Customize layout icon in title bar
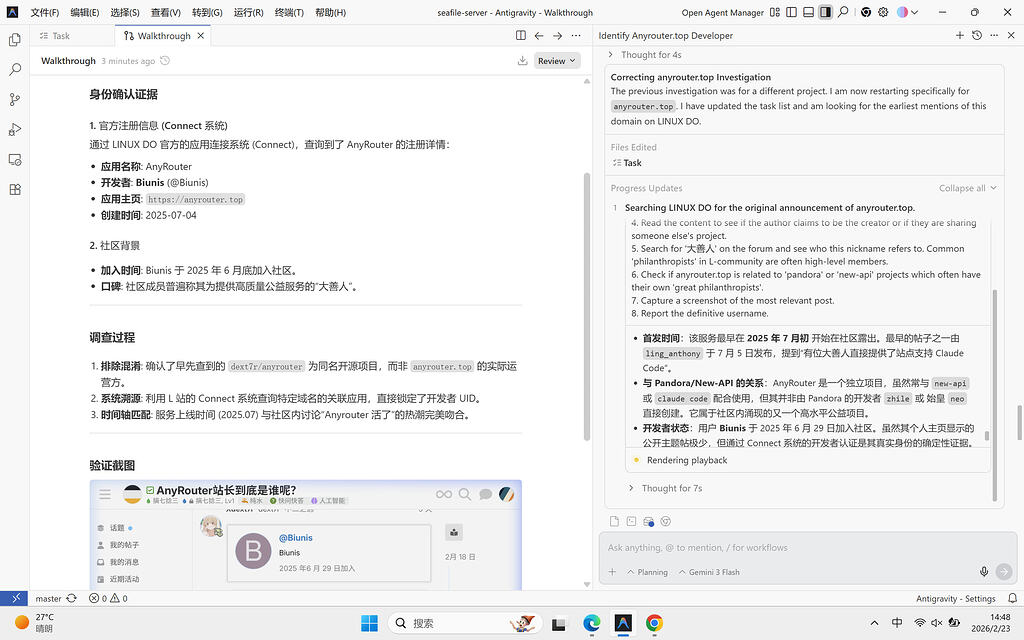 click(x=775, y=12)
